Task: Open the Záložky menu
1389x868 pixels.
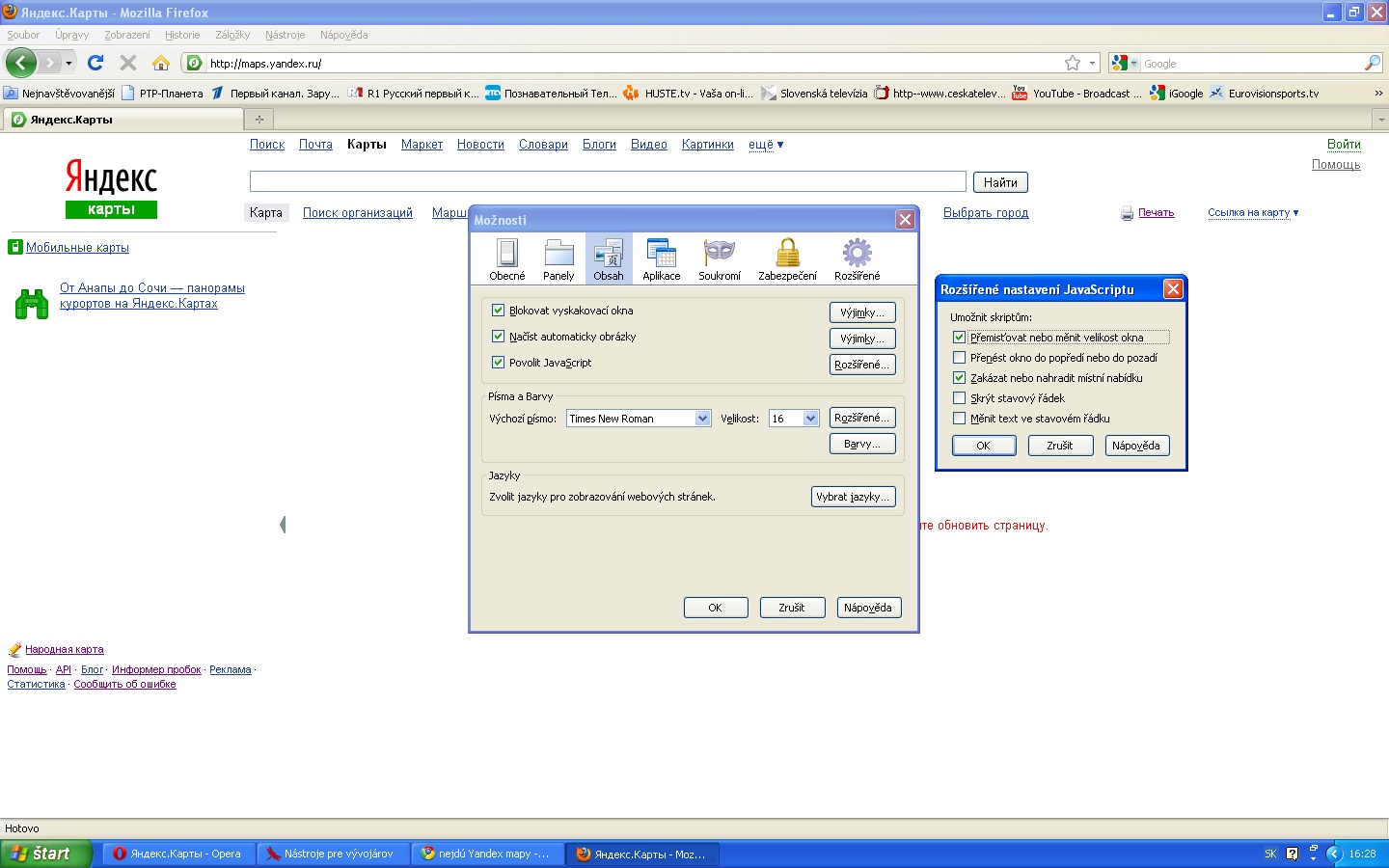Action: coord(232,35)
